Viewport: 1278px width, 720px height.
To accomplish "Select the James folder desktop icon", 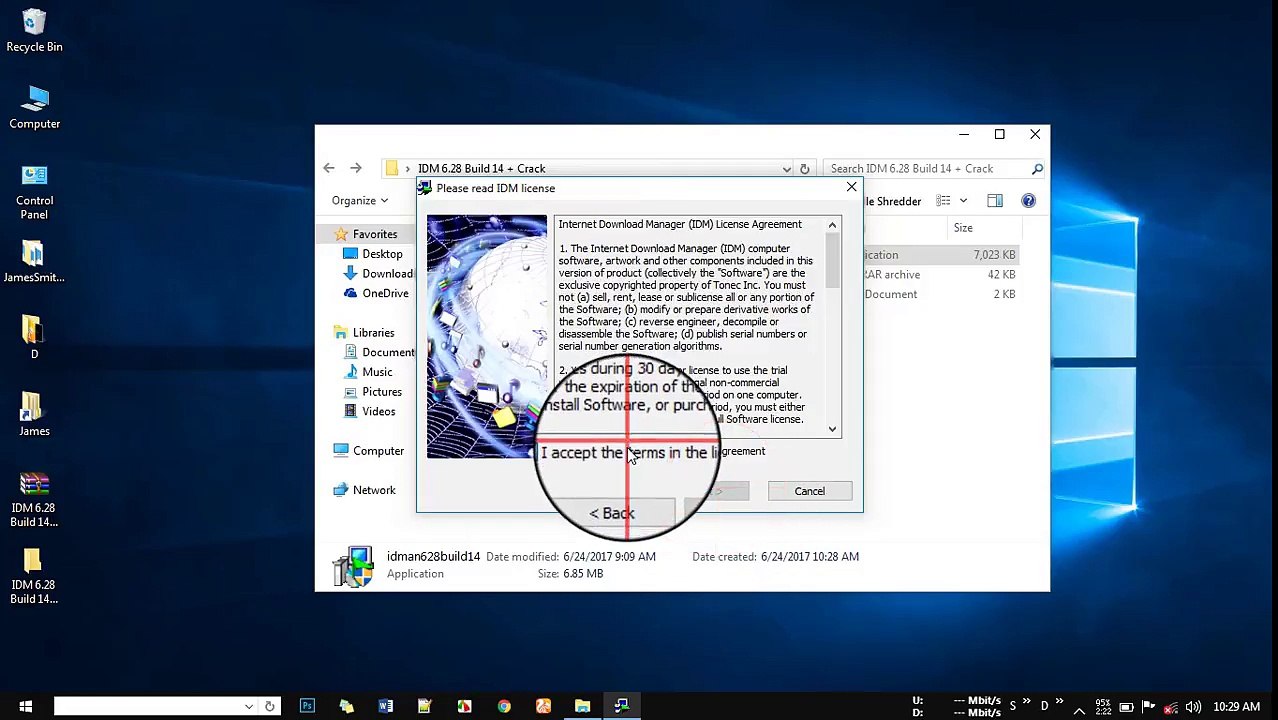I will click(x=34, y=414).
